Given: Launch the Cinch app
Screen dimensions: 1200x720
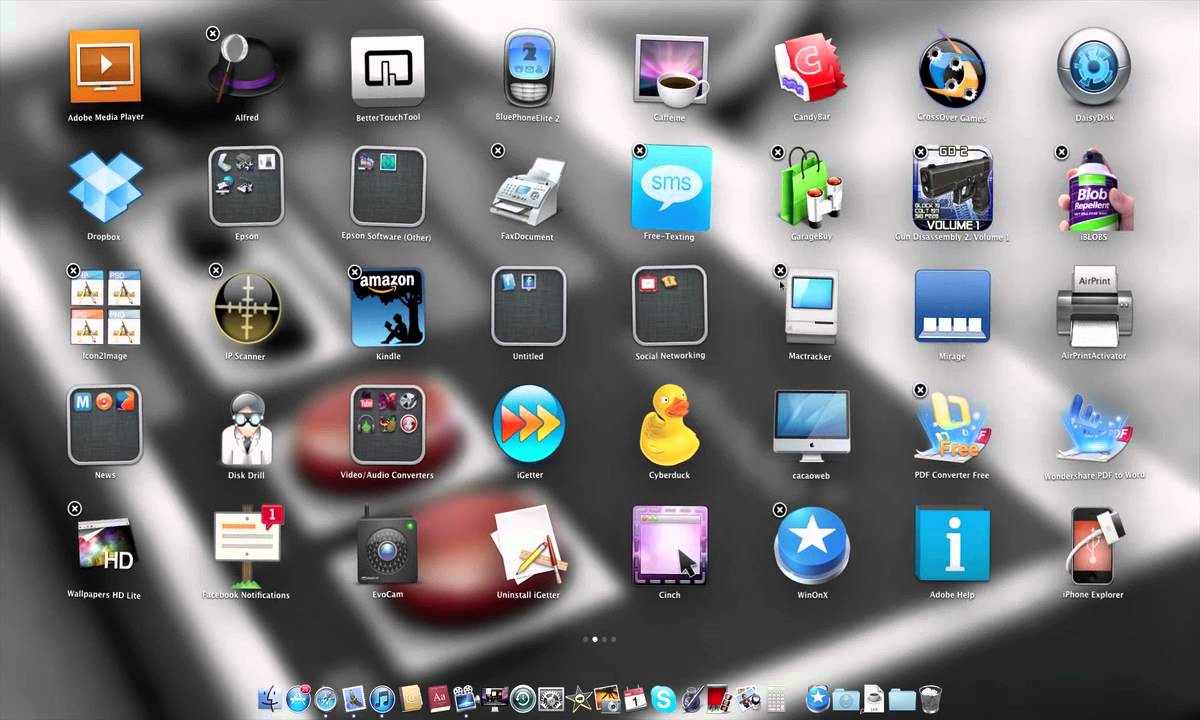Looking at the screenshot, I should pos(670,546).
